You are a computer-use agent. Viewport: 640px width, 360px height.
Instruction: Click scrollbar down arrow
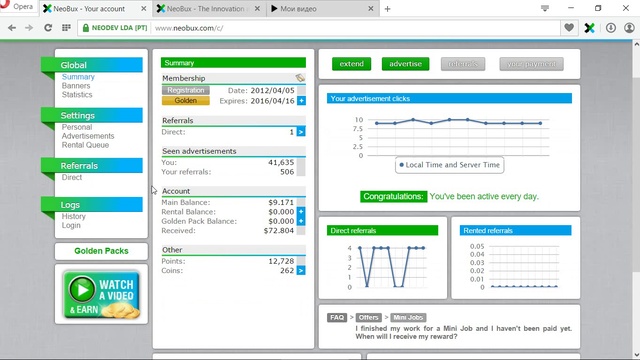(636, 355)
